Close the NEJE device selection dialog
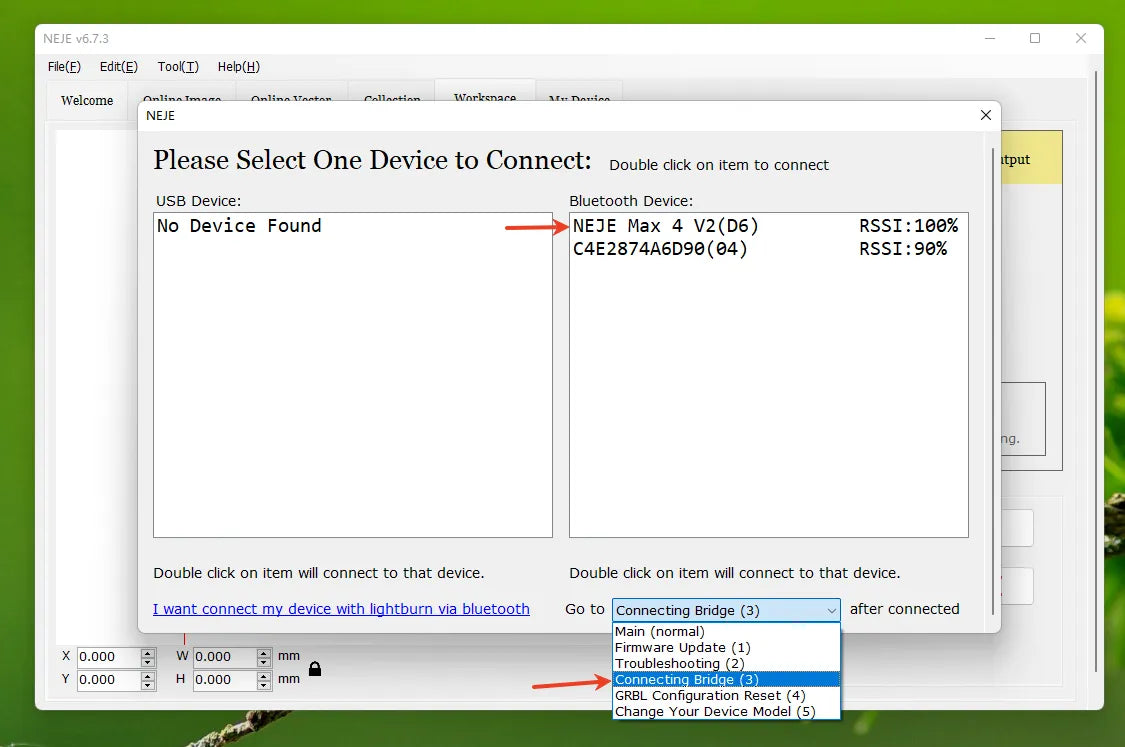The height and width of the screenshot is (747, 1125). pyautogui.click(x=985, y=116)
